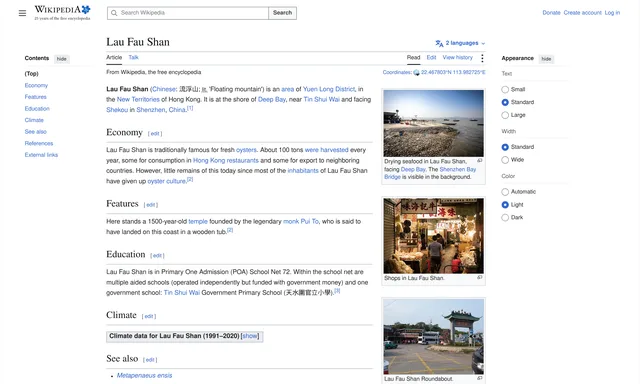Select the Read tab
Viewport: 640px width, 384px height.
(x=413, y=58)
